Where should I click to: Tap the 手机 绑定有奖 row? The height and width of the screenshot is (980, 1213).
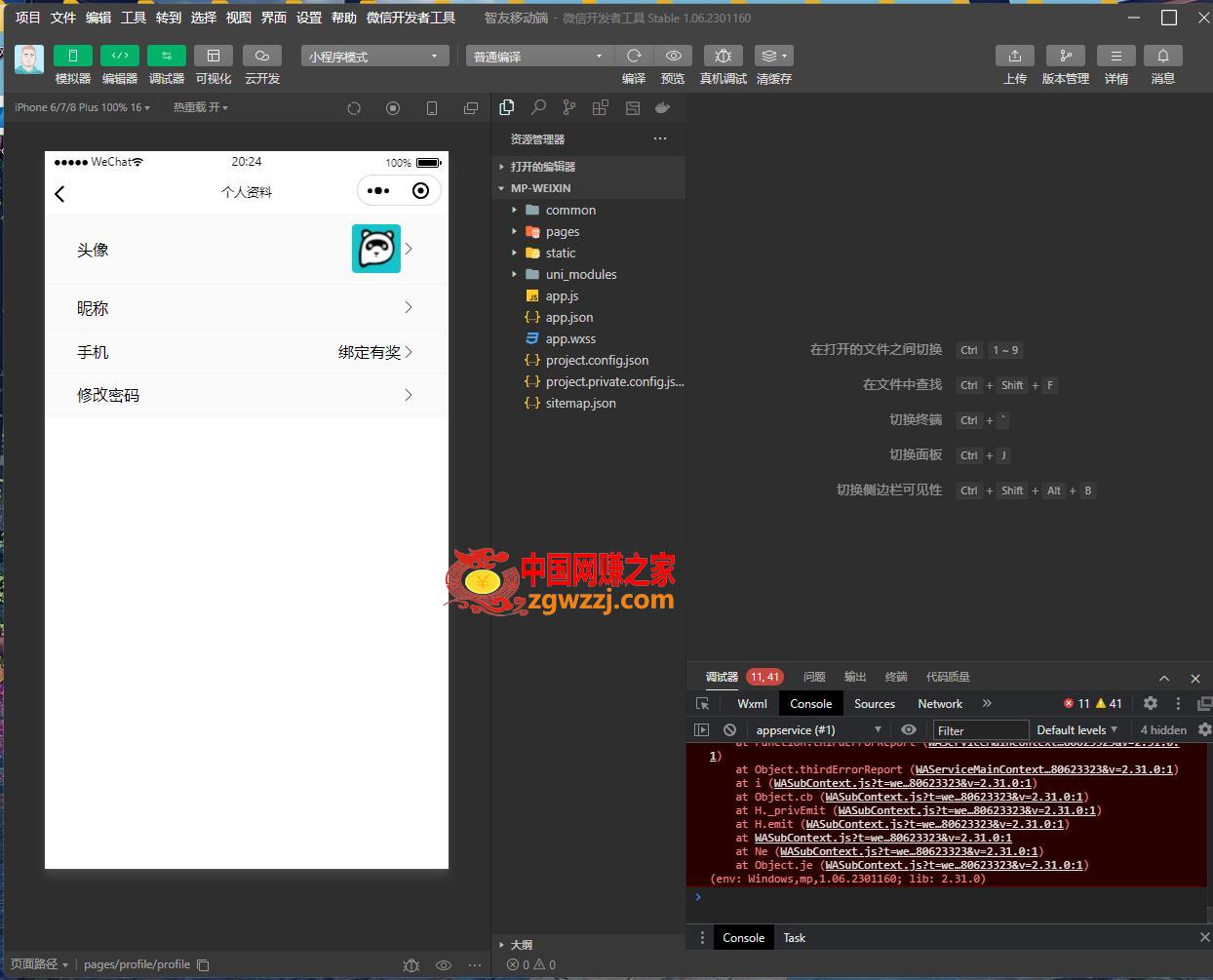coord(247,352)
